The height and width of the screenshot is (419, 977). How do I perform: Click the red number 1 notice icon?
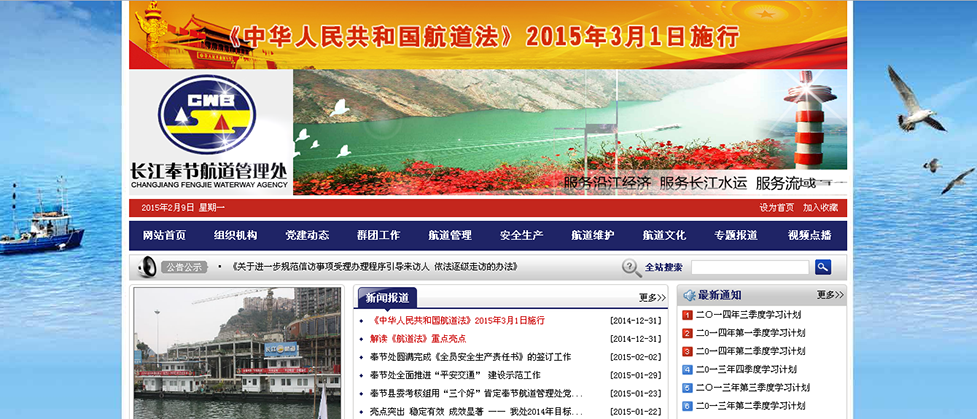687,315
